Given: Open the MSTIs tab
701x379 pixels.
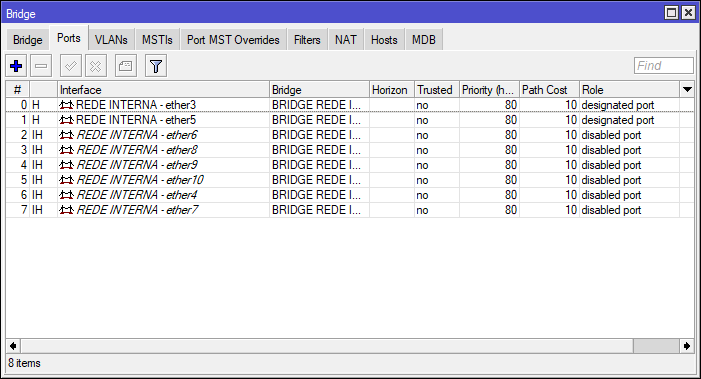Looking at the screenshot, I should 157,40.
